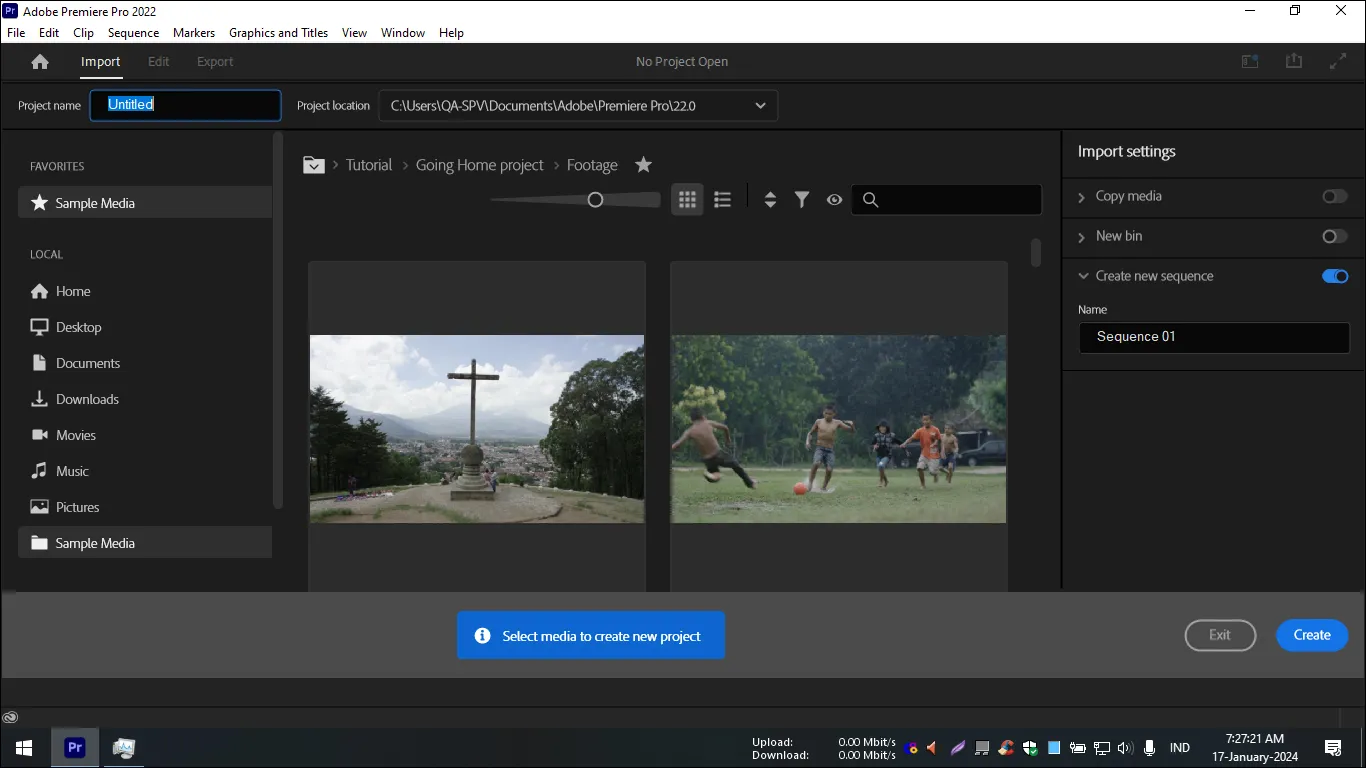Disable the Create new sequence toggle

point(1334,275)
